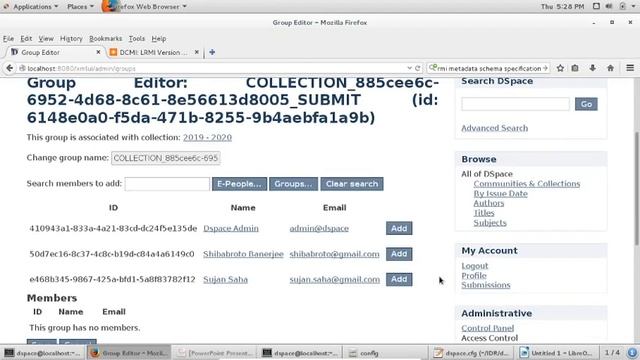Focus the Search DSpace text field

515,104
